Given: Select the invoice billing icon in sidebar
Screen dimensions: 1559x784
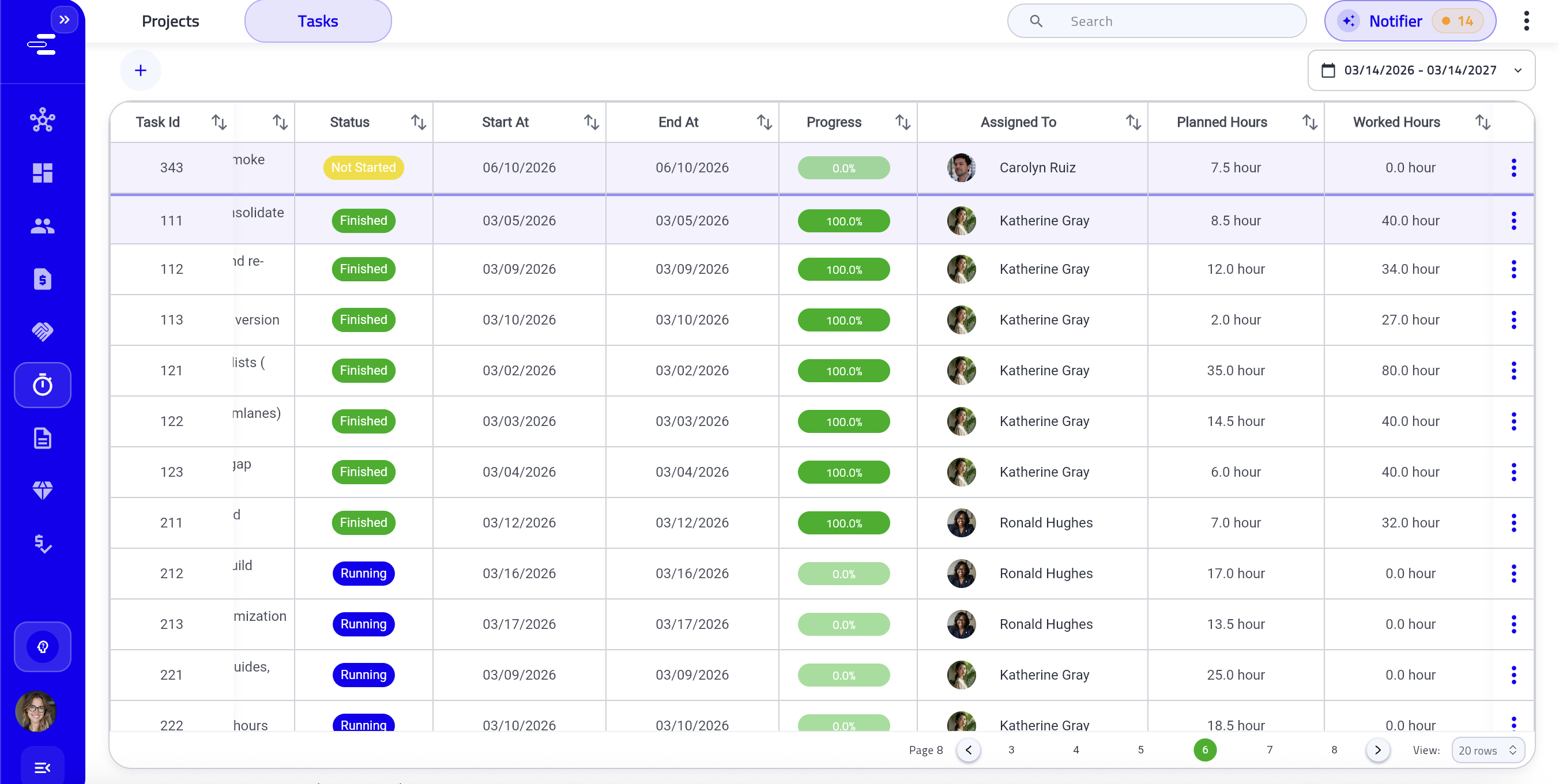Looking at the screenshot, I should 42,279.
